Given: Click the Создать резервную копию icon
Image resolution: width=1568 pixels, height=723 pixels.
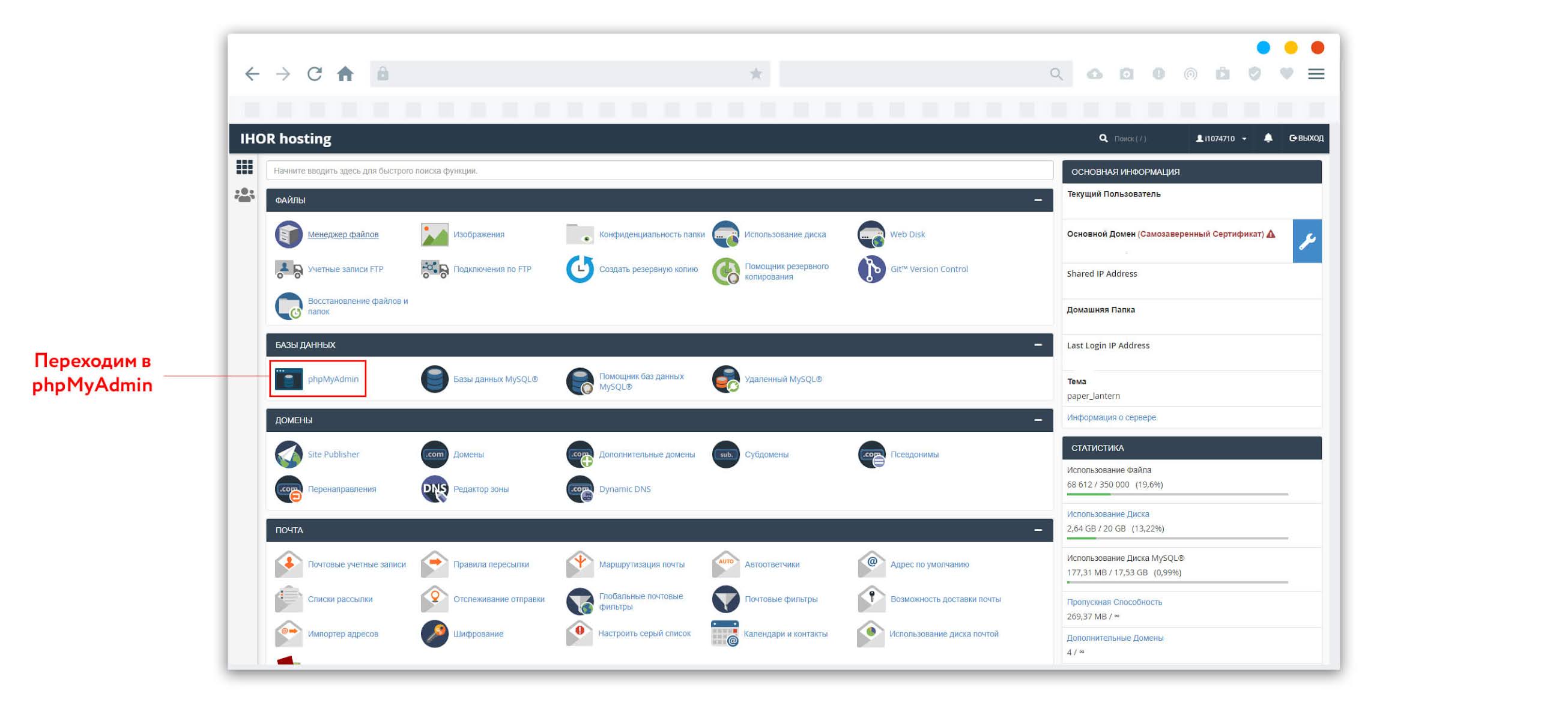Looking at the screenshot, I should click(580, 269).
